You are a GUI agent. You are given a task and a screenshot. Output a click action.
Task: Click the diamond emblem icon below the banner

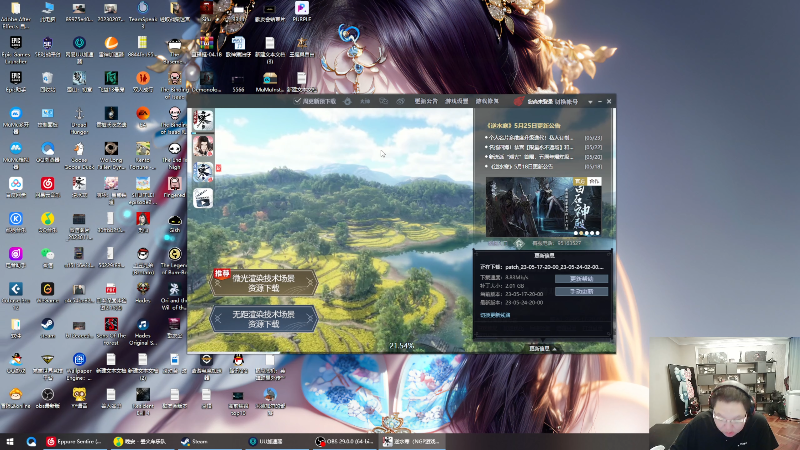click(519, 243)
